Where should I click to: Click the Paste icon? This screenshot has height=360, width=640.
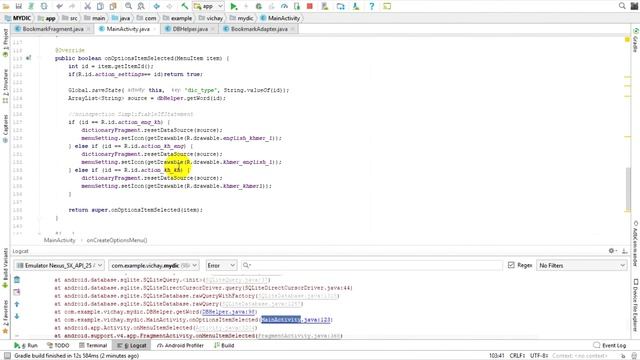(113, 6)
